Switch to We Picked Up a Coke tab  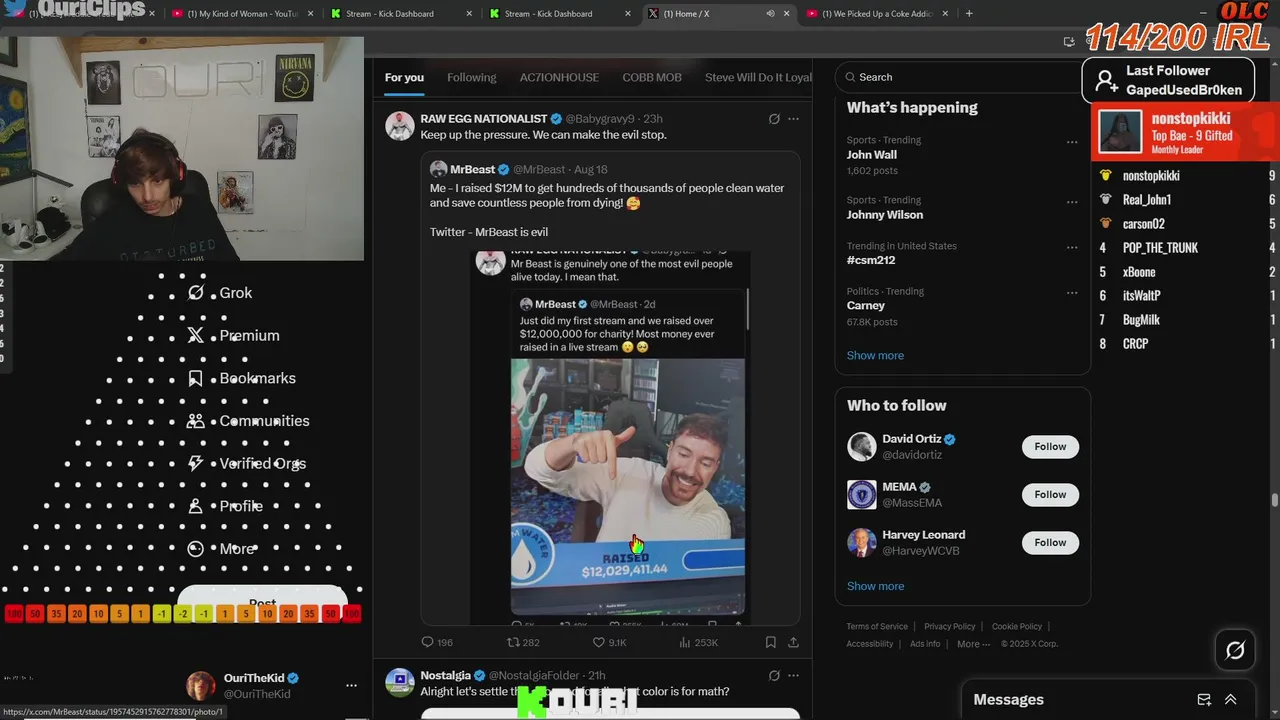point(877,14)
